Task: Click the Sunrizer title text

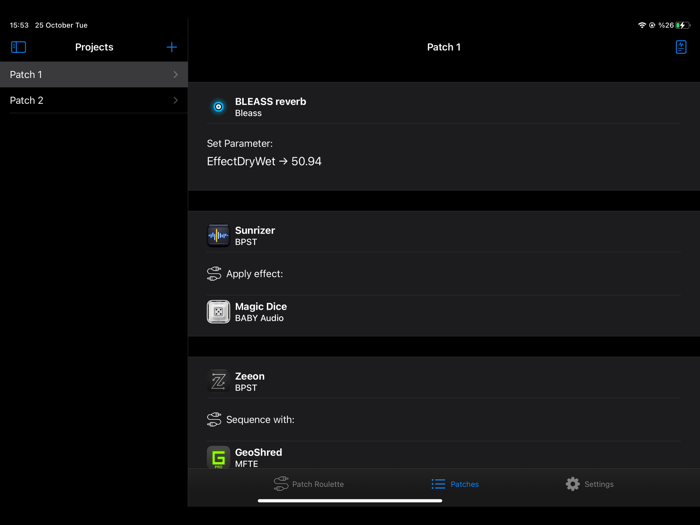Action: pos(255,230)
